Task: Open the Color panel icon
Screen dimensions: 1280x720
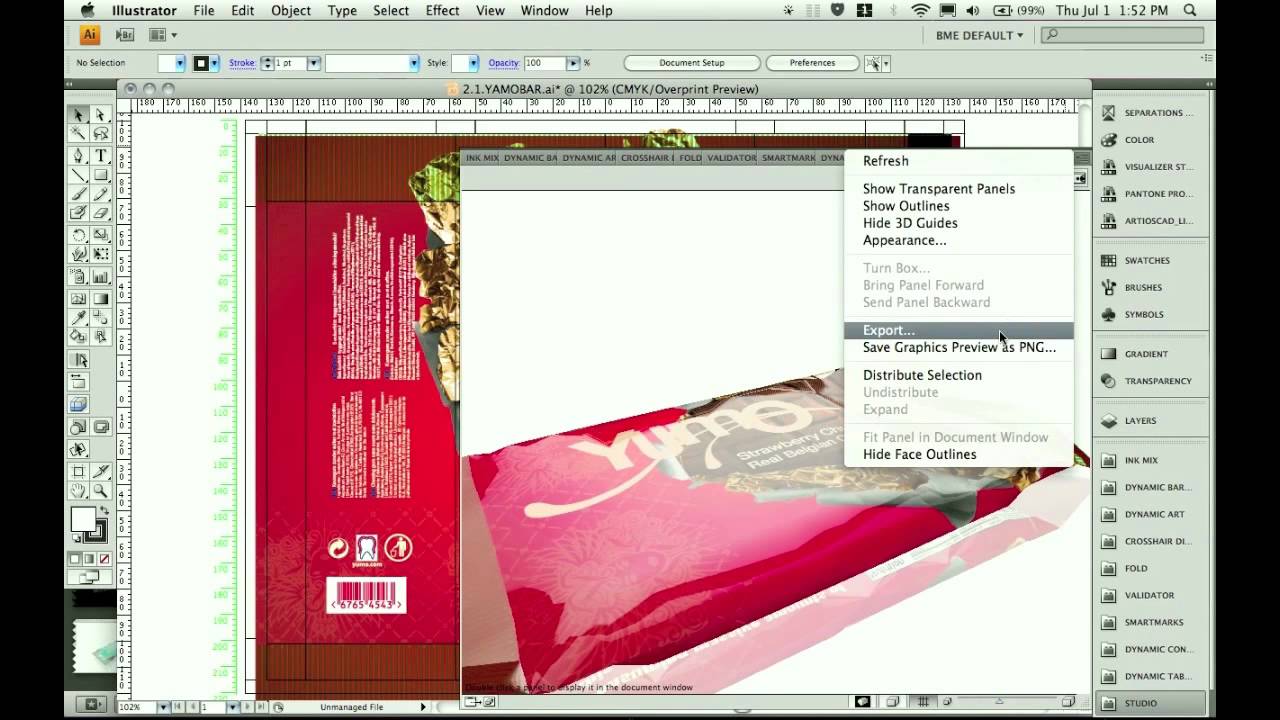Action: point(1108,140)
